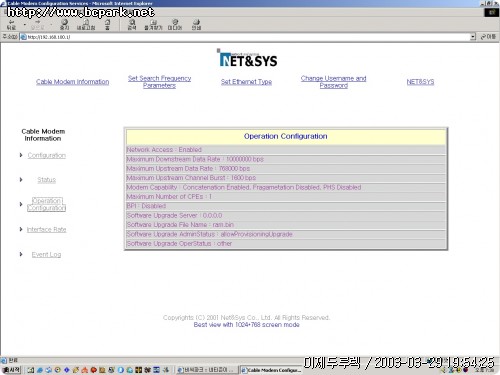Image resolution: width=500 pixels, height=375 pixels.
Task: Click the 'Maximum Downstream Data Rate' row
Action: 286,159
